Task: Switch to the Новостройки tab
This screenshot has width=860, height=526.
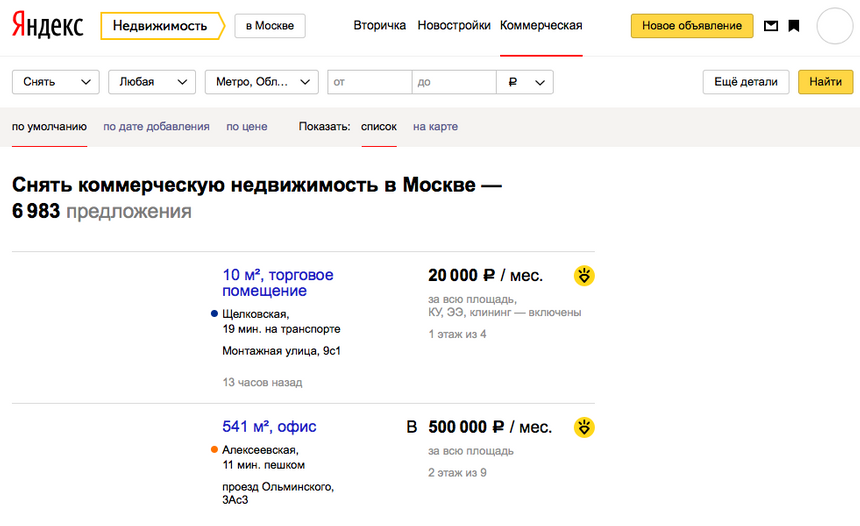Action: 454,26
